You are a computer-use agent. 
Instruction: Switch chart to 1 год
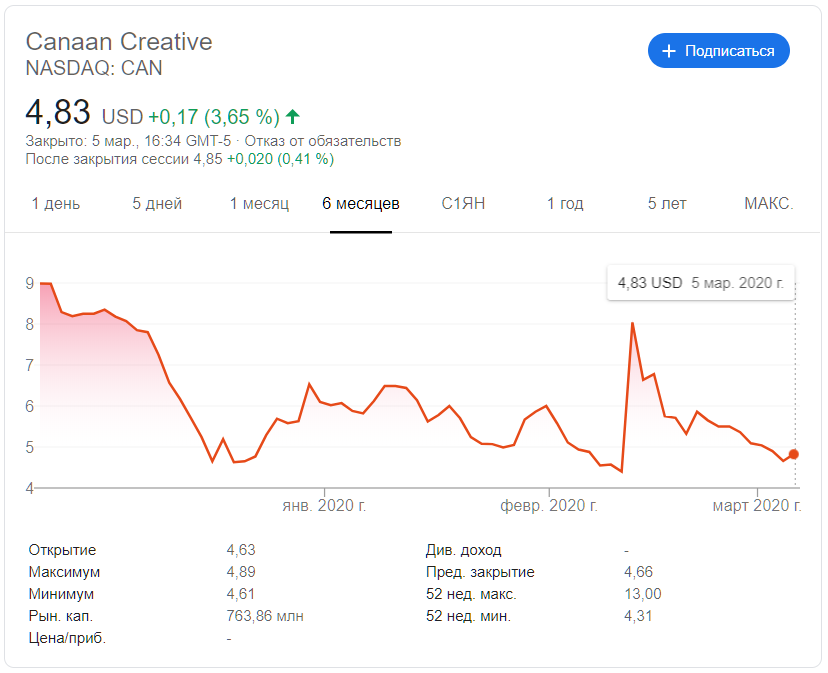pyautogui.click(x=565, y=203)
